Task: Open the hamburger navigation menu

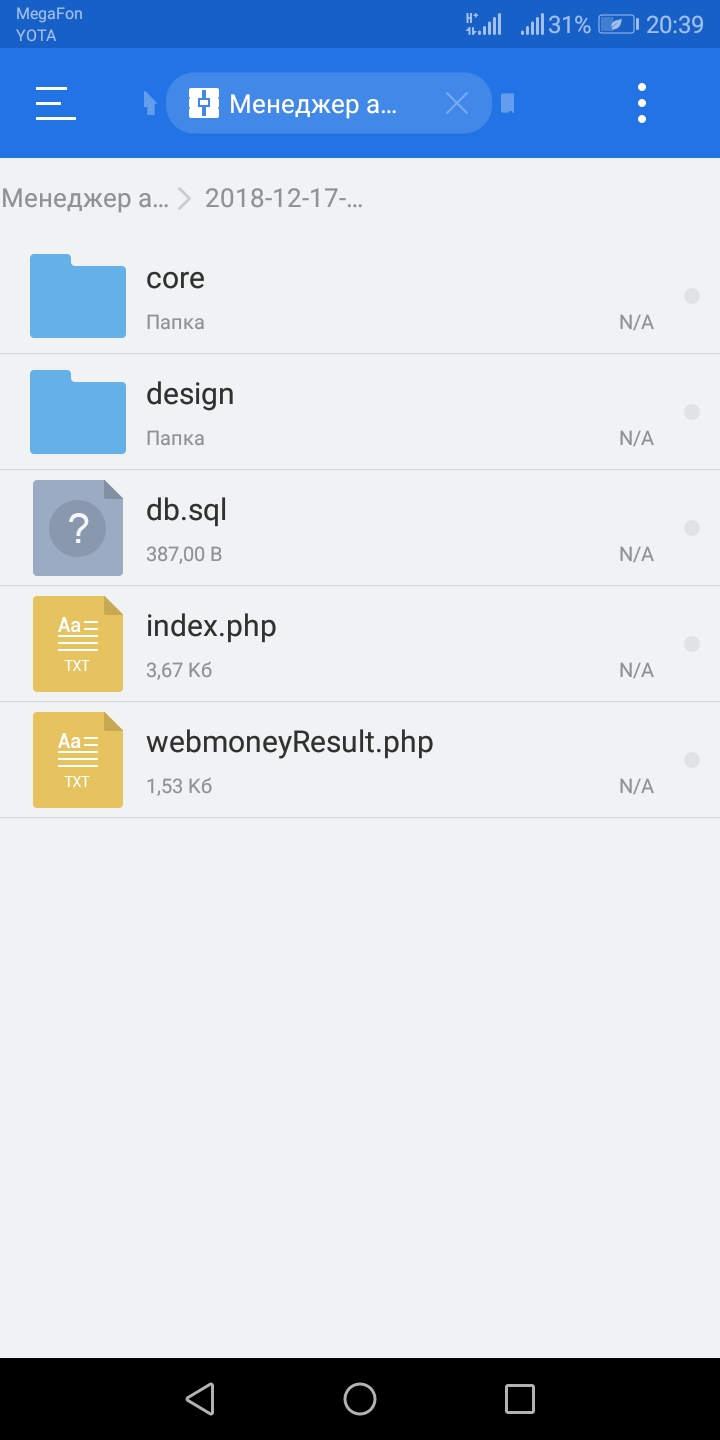Action: tap(56, 103)
